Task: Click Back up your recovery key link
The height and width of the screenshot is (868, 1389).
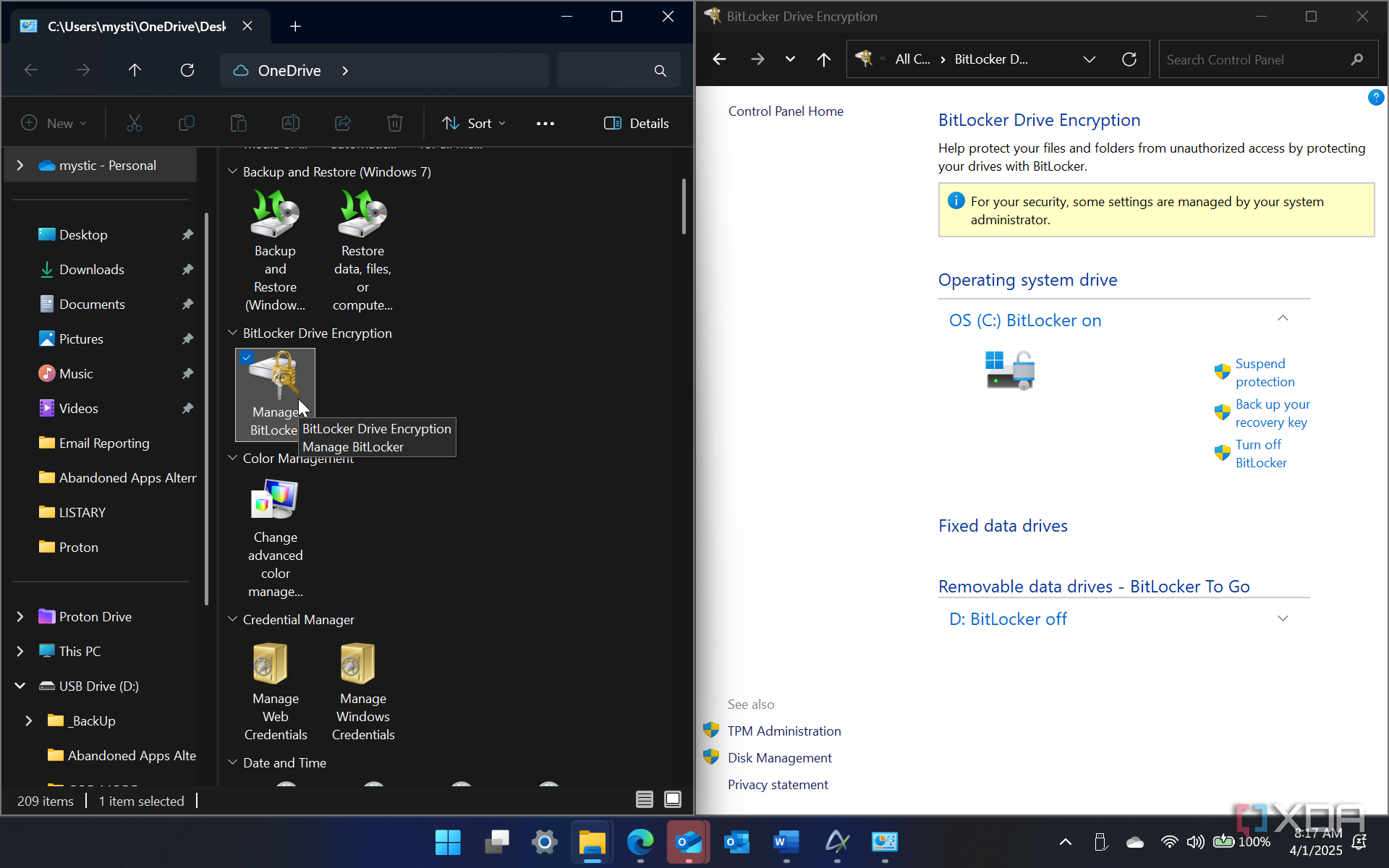Action: coord(1273,413)
